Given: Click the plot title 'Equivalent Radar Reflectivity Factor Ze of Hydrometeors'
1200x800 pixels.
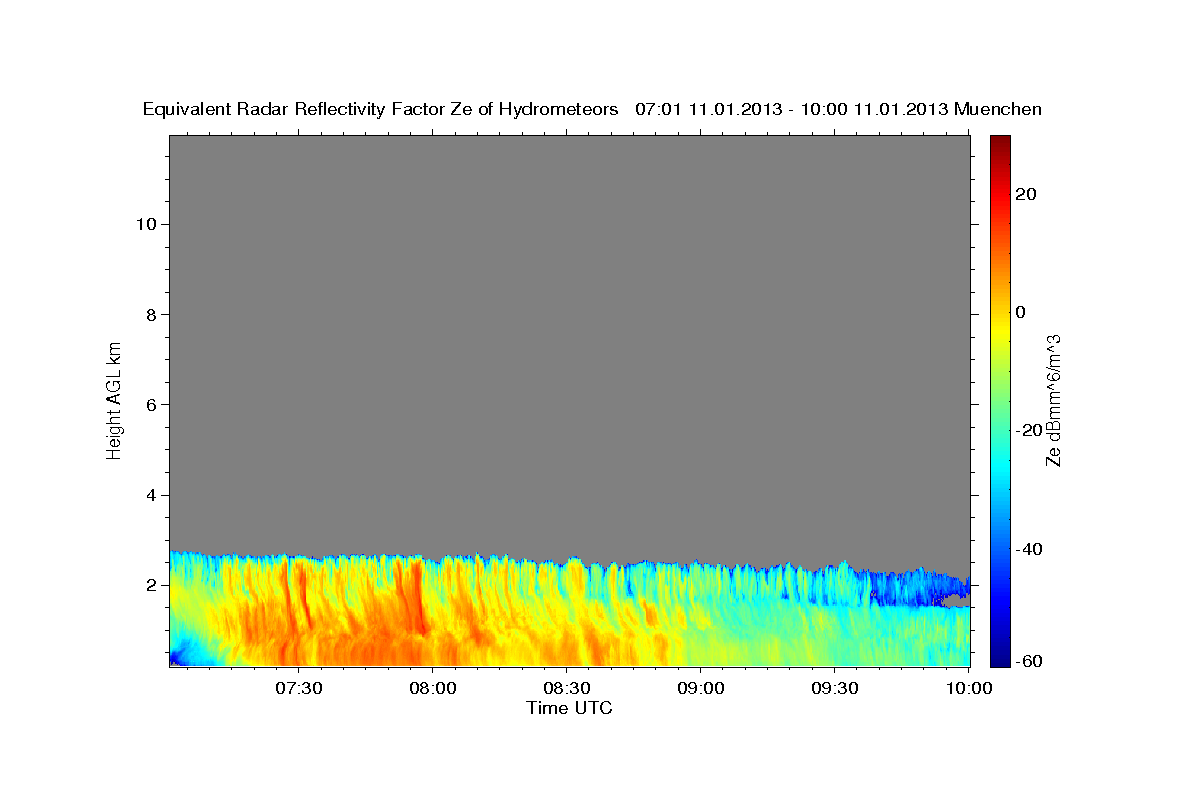Looking at the screenshot, I should [381, 109].
